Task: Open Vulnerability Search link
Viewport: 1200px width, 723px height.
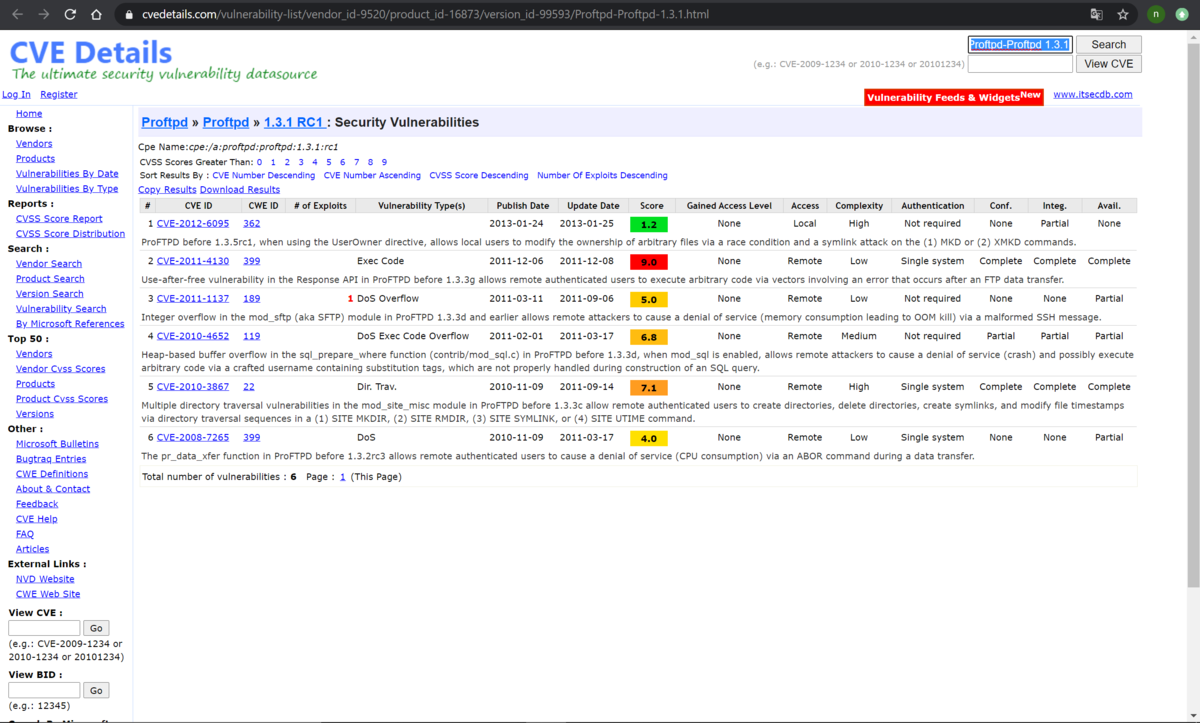Action: 61,309
